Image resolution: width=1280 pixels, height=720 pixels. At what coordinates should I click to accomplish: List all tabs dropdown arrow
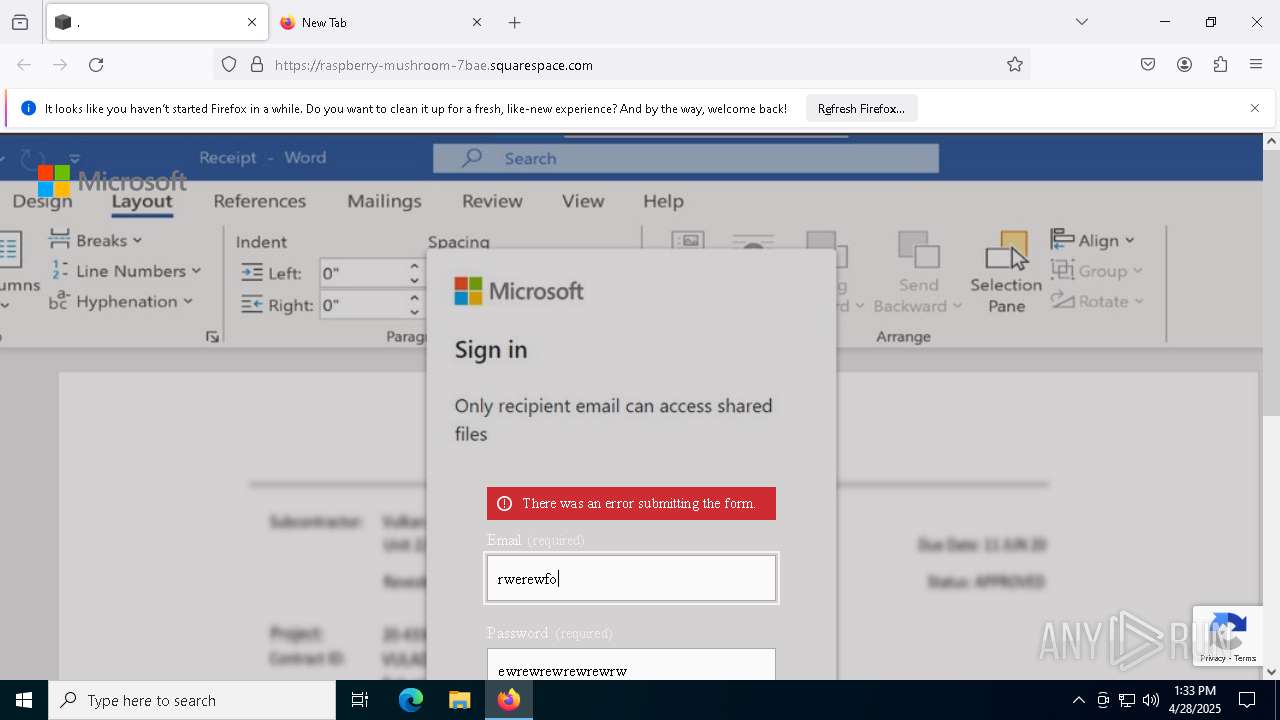point(1081,22)
